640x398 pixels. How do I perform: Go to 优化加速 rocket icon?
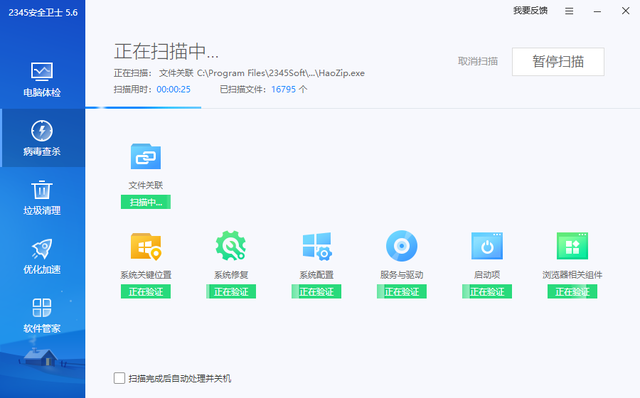tap(42, 249)
